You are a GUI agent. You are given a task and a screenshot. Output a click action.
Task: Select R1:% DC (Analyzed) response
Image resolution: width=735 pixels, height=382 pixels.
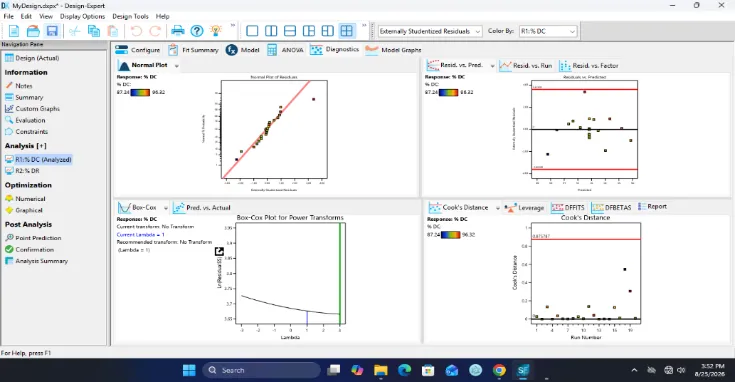click(x=38, y=159)
